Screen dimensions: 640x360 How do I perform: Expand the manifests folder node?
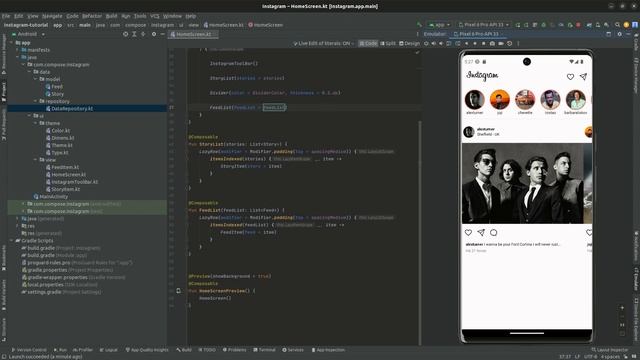[18, 50]
